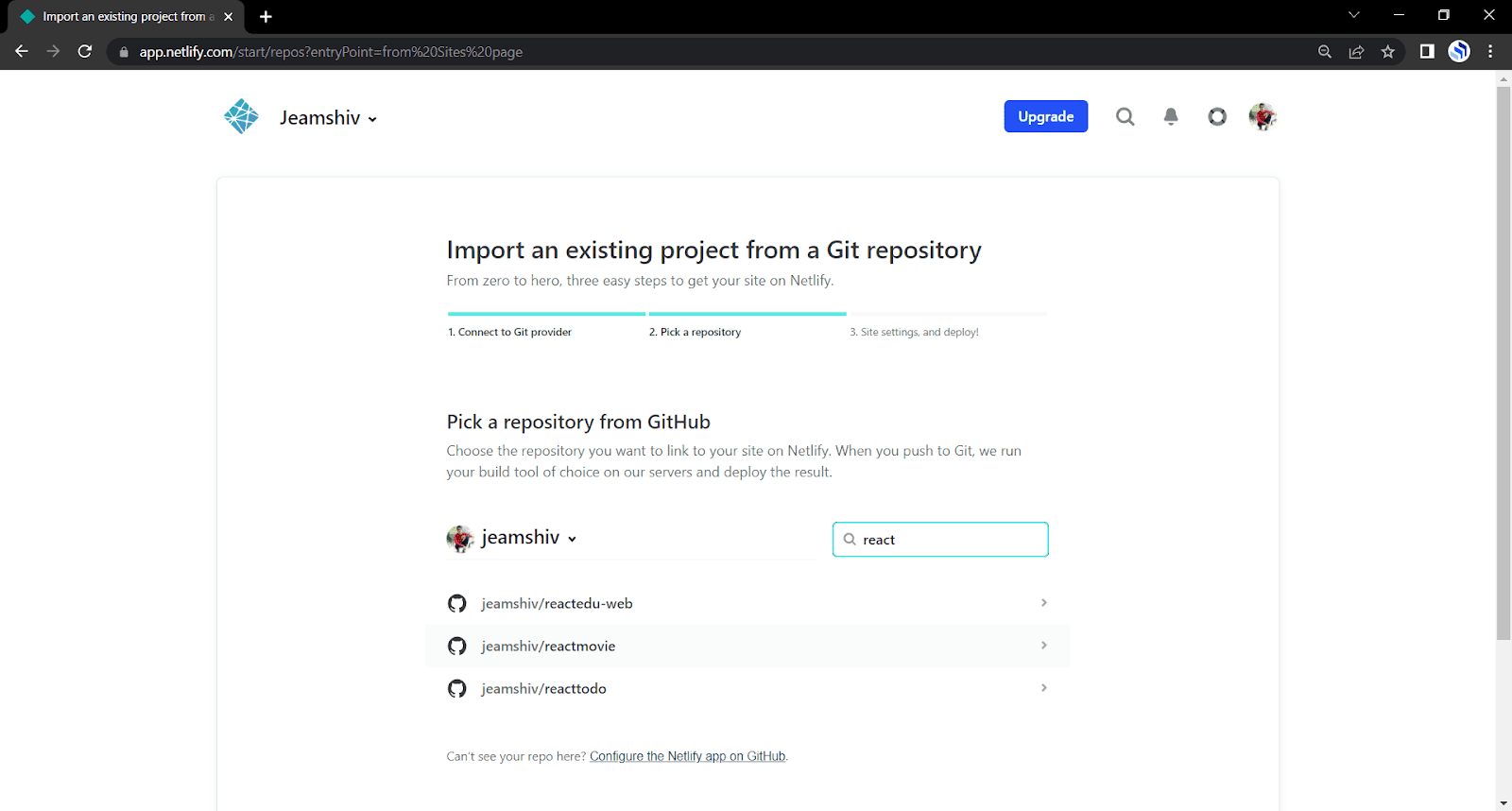Click the chevron arrow on reactmovie row
The image size is (1512, 811).
tap(1043, 645)
